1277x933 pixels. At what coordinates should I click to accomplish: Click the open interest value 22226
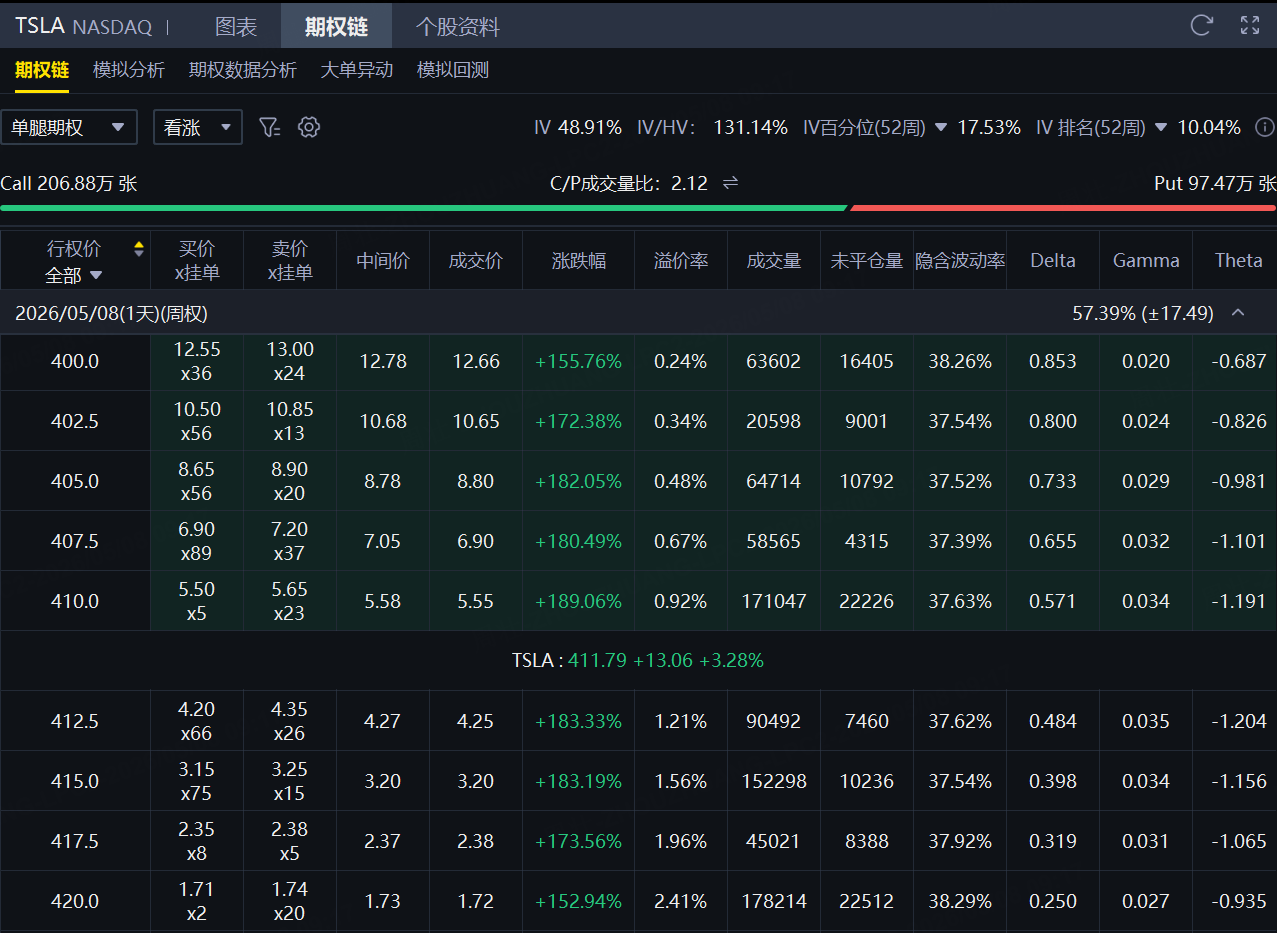[x=867, y=601]
